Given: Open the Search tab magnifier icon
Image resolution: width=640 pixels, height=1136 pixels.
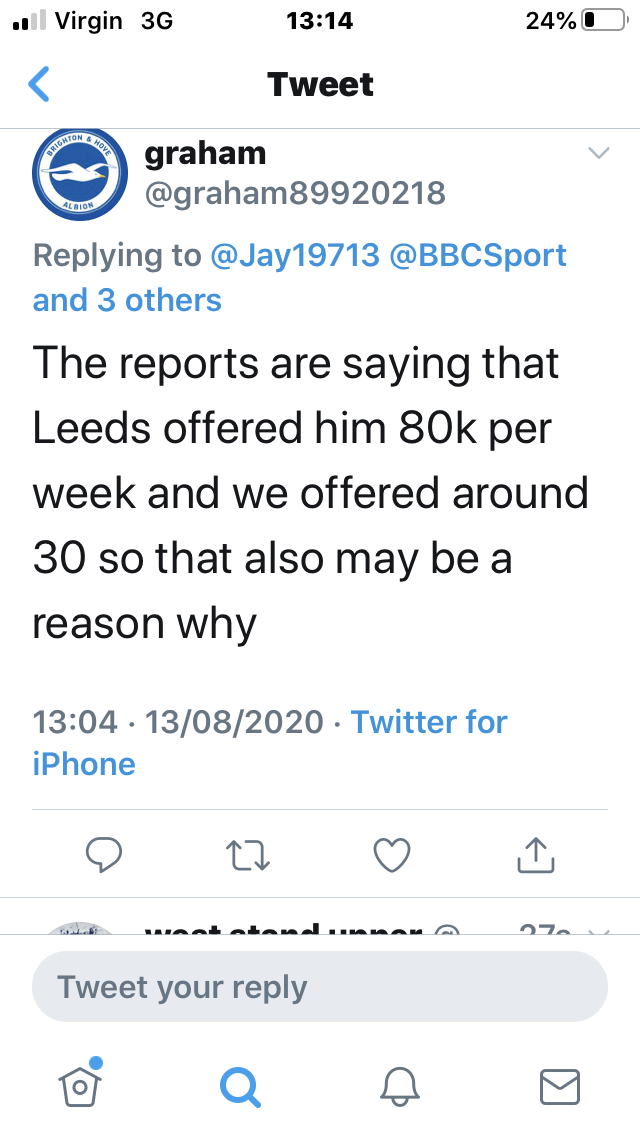Looking at the screenshot, I should click(240, 1087).
